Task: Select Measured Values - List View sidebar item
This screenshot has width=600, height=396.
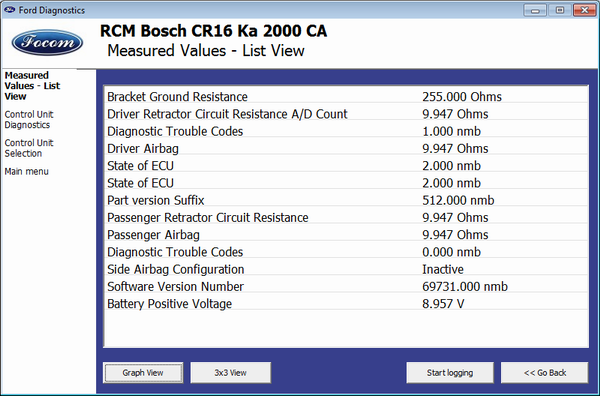Action: pyautogui.click(x=32, y=86)
